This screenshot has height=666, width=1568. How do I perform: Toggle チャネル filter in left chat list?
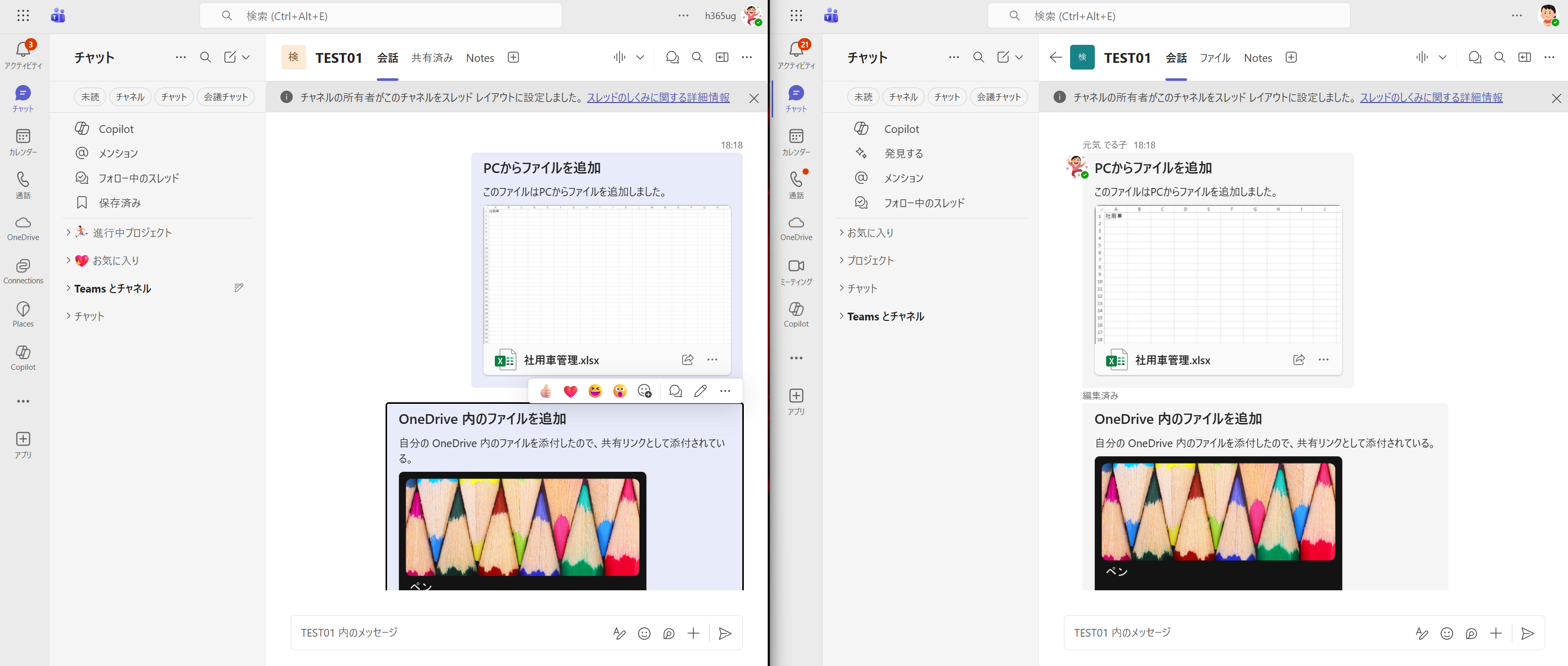[x=130, y=97]
